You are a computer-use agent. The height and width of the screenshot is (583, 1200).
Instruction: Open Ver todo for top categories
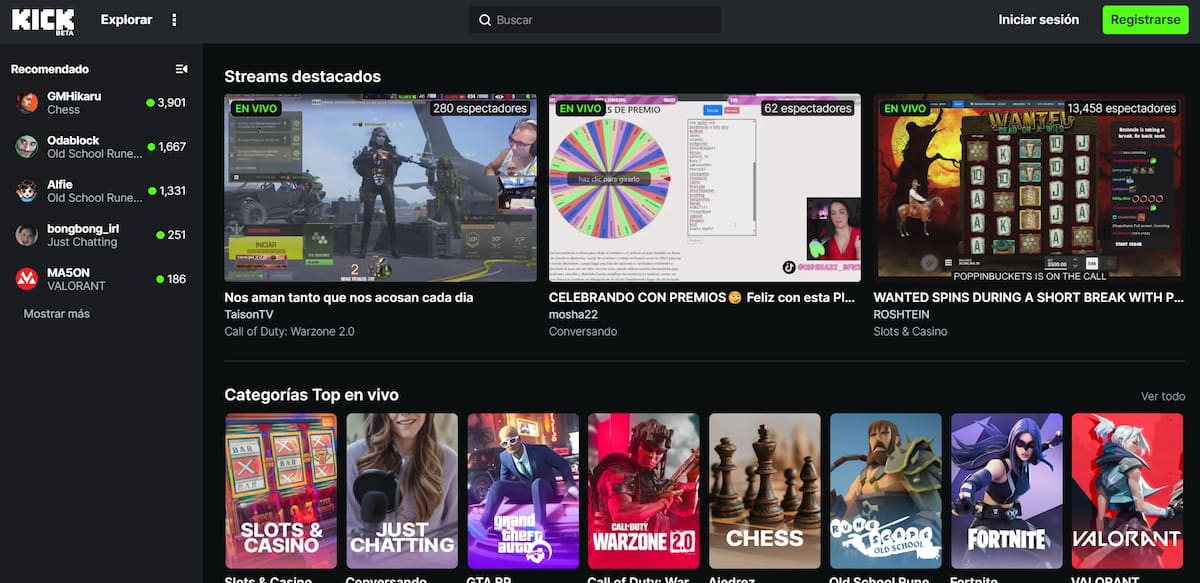point(1163,397)
